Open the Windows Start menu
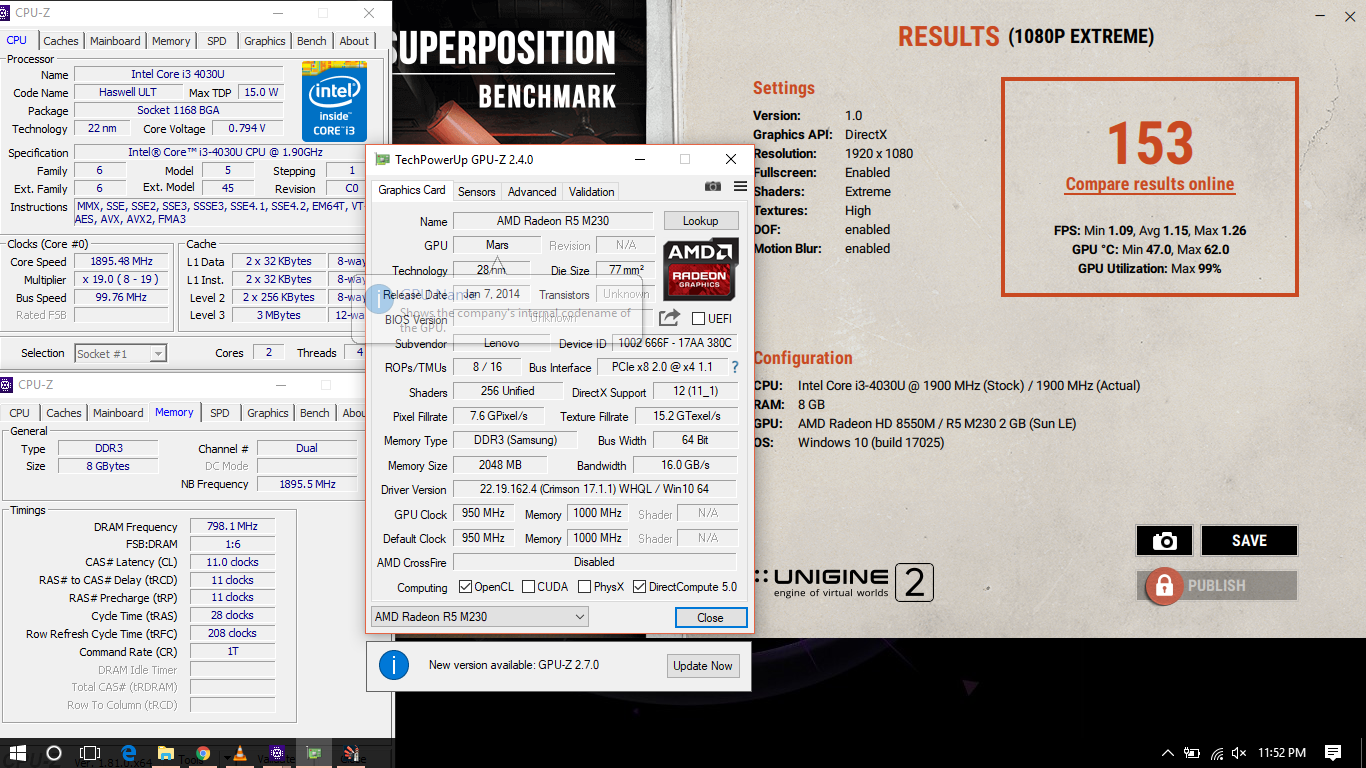Screen dimensions: 1366x768 click(x=18, y=753)
